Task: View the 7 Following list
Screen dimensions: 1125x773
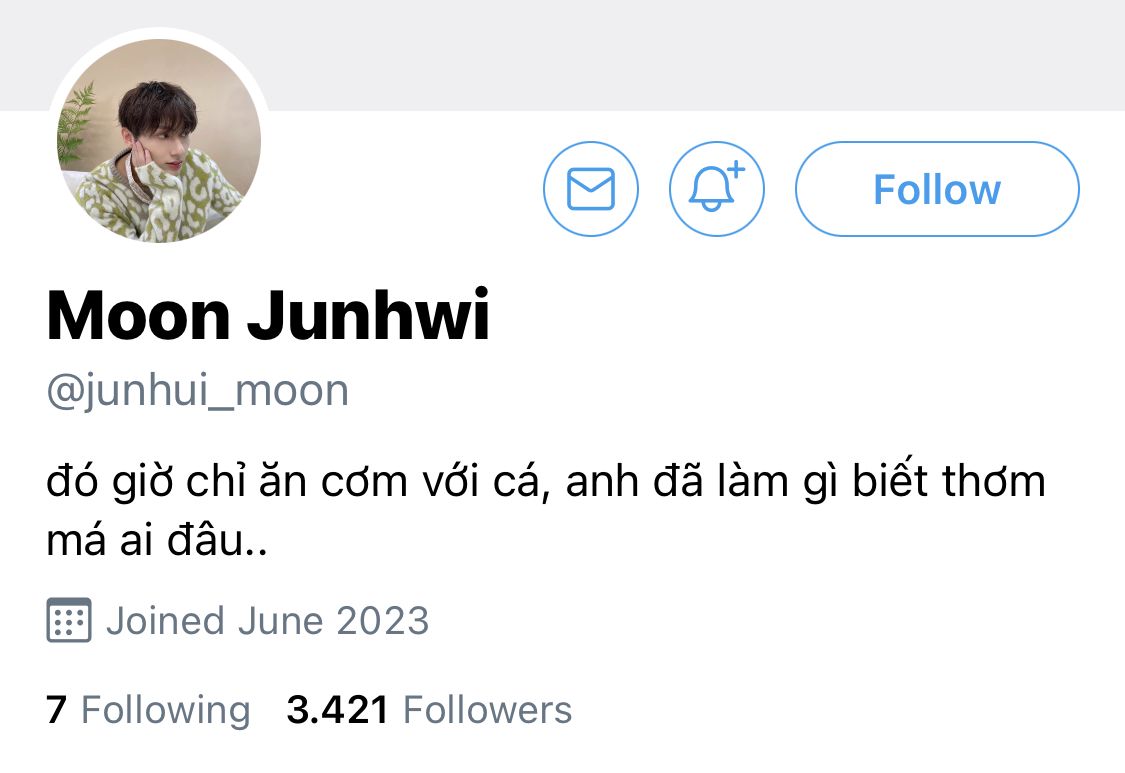Action: (149, 710)
